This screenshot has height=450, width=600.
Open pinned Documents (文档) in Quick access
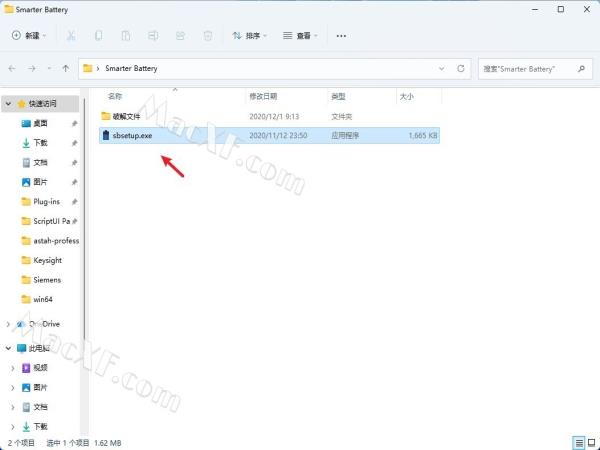click(x=40, y=163)
